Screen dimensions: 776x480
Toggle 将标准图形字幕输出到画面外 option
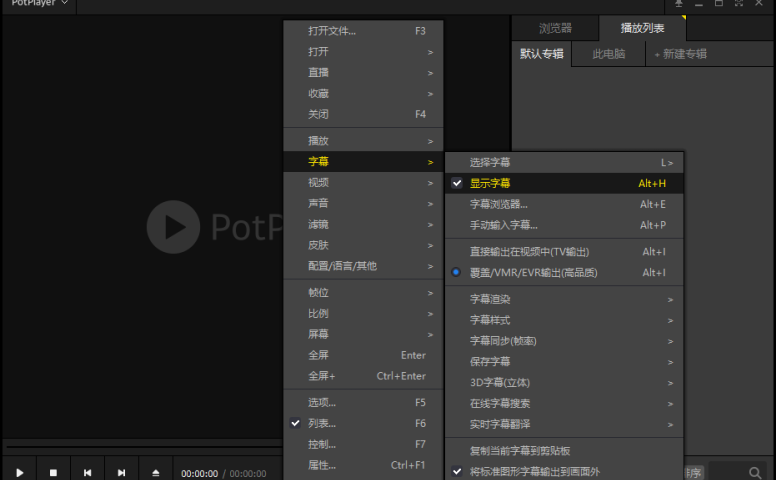pyautogui.click(x=564, y=472)
